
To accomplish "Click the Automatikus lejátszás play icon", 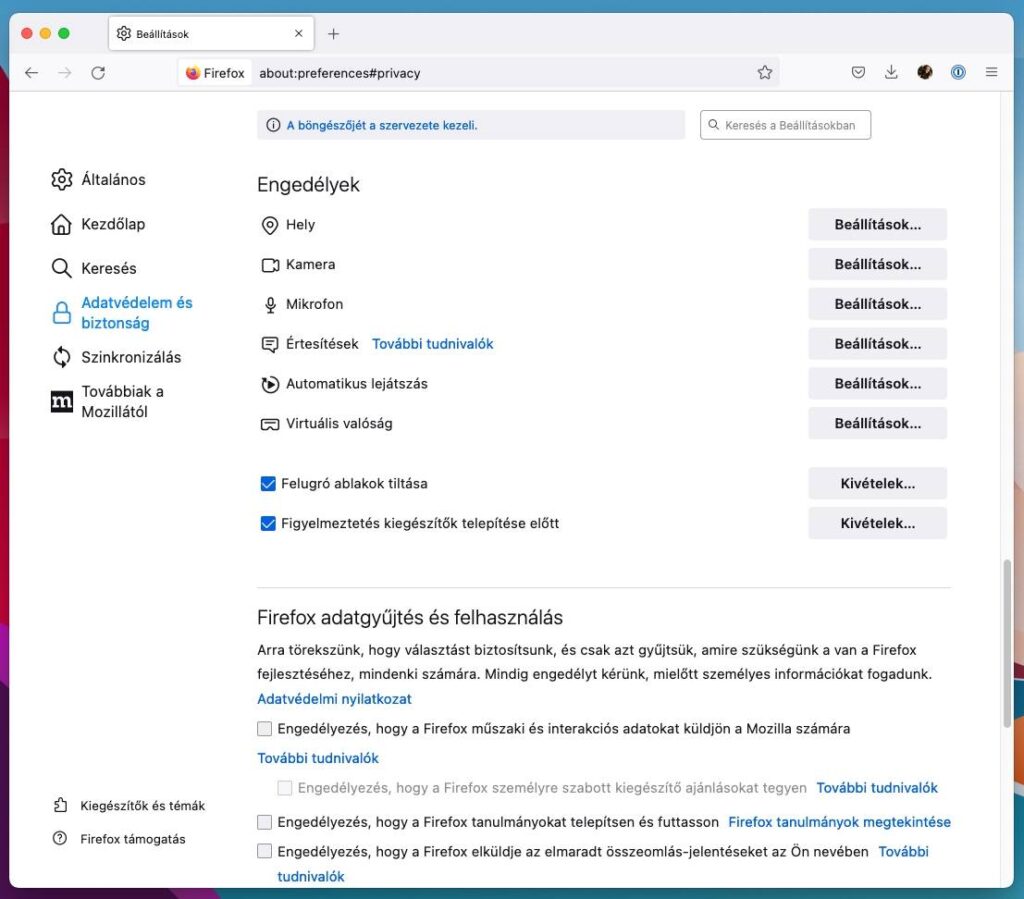I will 270,385.
